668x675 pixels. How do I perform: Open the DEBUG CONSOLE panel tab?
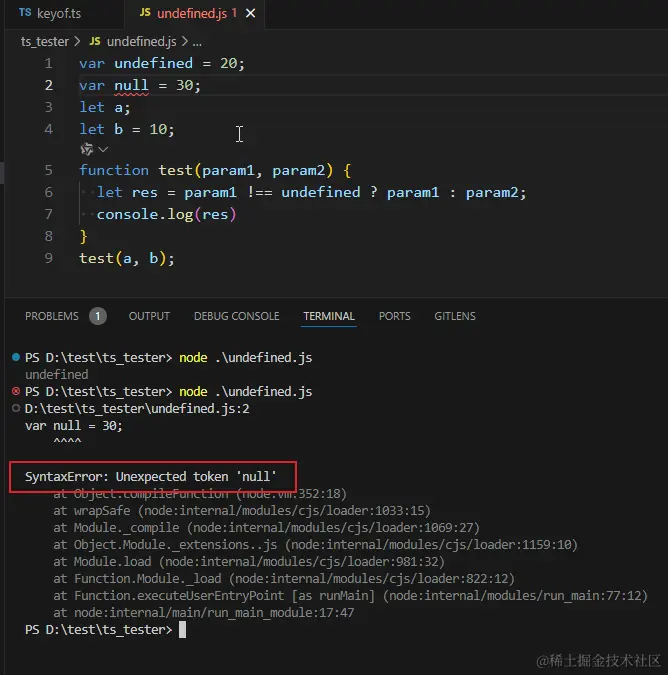point(237,316)
